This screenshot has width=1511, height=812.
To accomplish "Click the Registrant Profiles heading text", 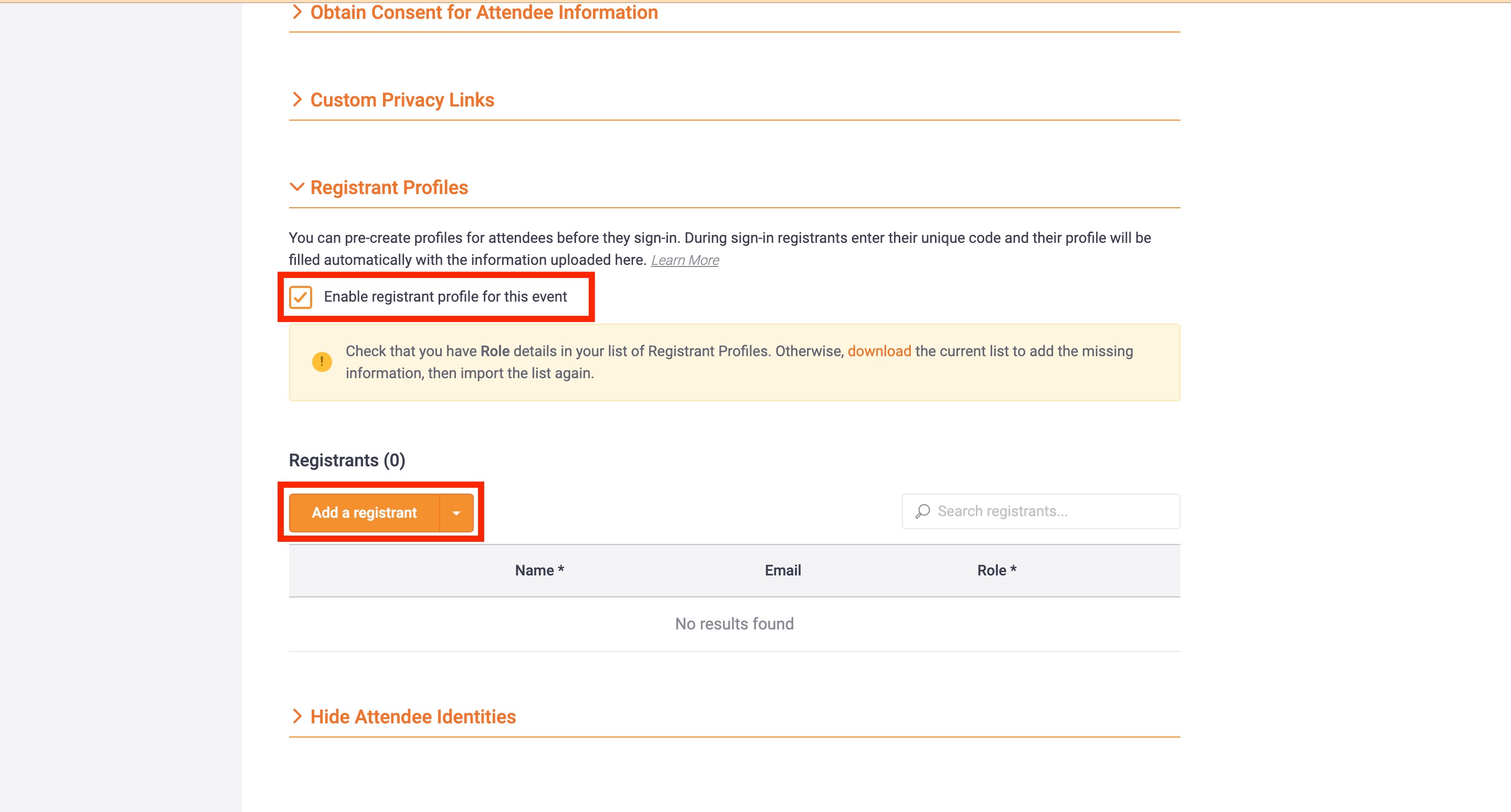I will 389,187.
